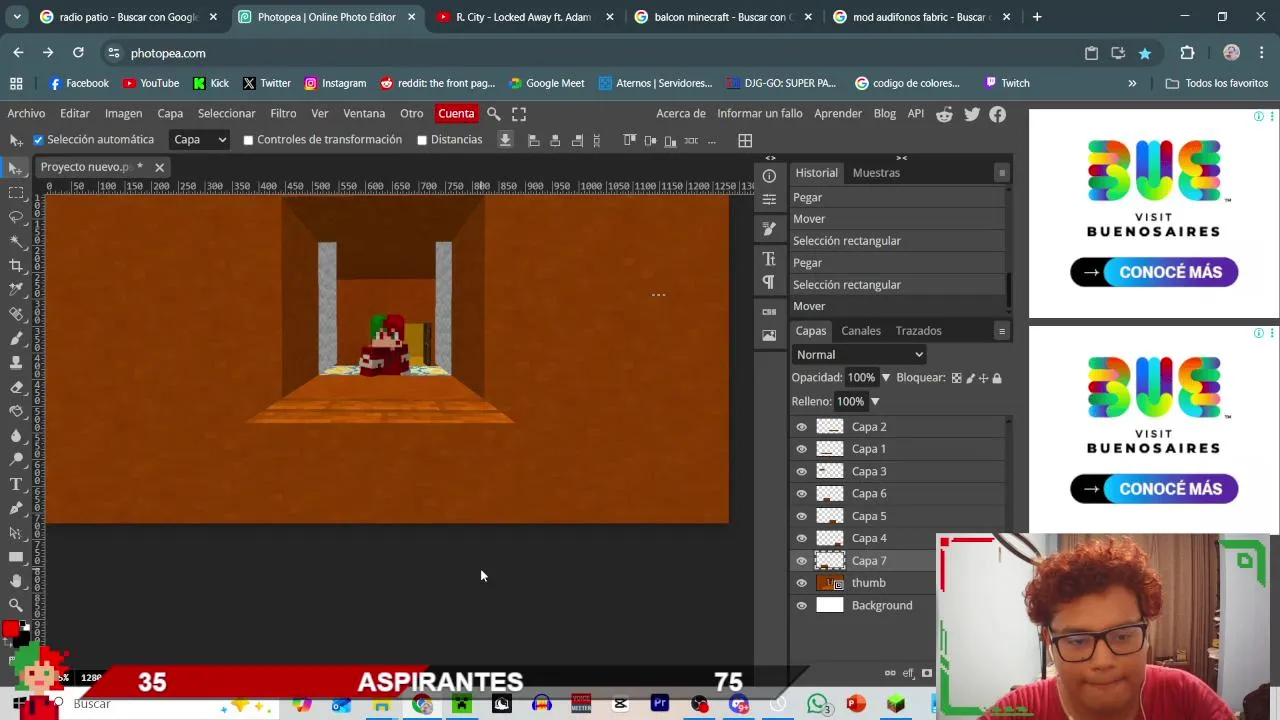Select the Paint Bucket tool
Viewport: 1280px width, 720px height.
(16, 411)
